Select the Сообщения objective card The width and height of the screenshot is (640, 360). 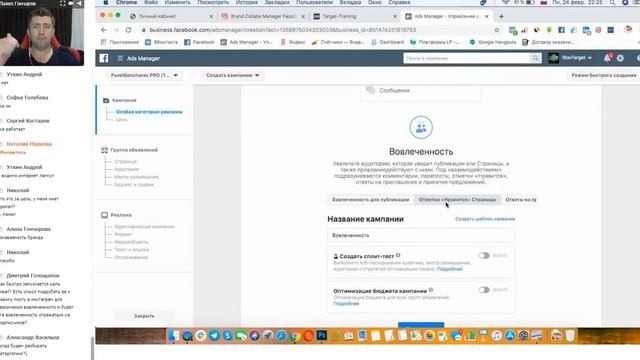click(x=421, y=91)
